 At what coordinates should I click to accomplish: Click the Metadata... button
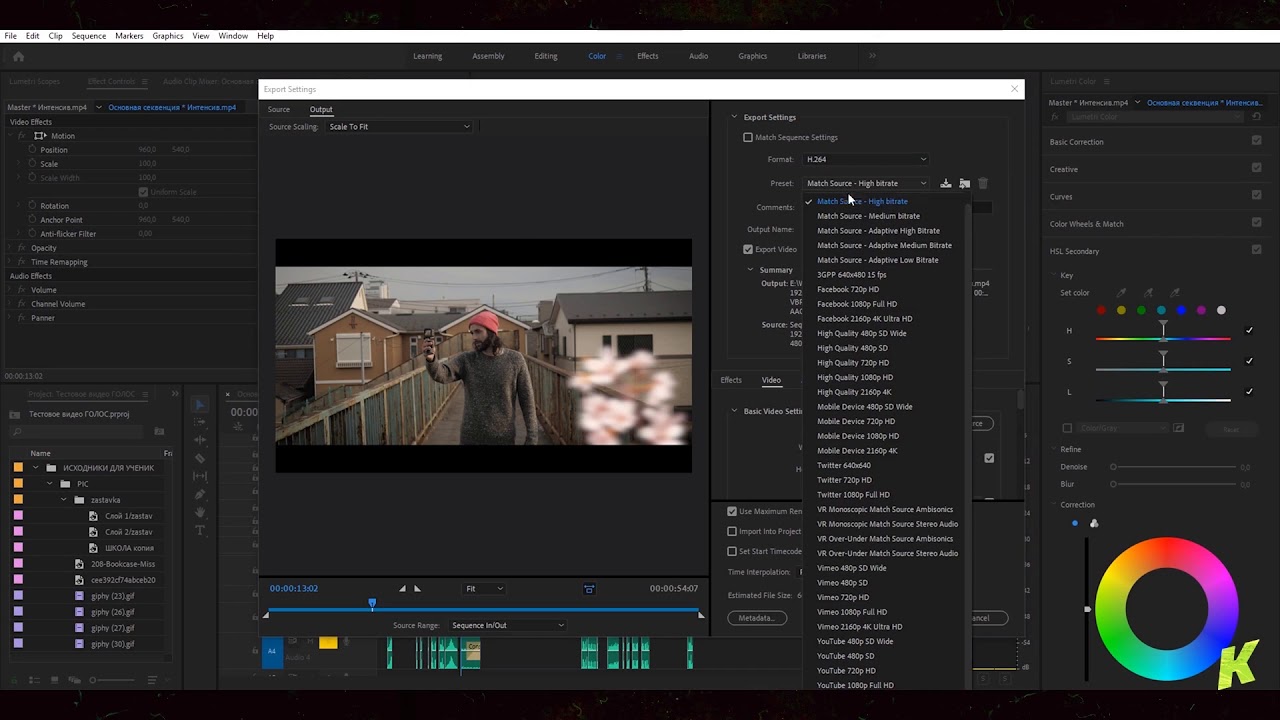click(x=757, y=618)
